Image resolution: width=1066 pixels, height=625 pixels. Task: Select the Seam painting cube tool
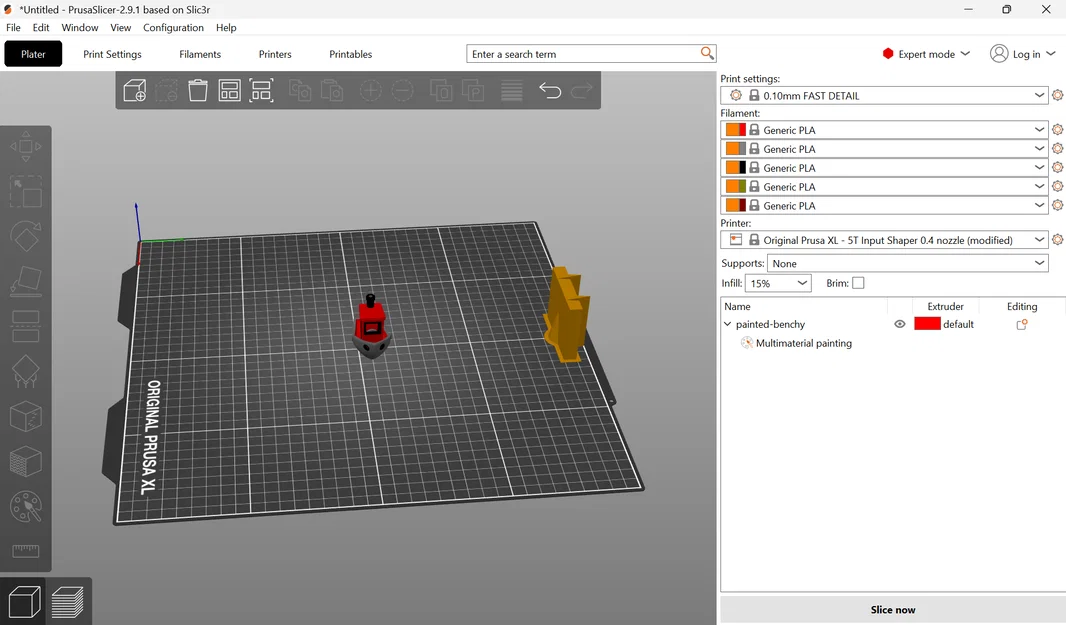click(x=25, y=416)
